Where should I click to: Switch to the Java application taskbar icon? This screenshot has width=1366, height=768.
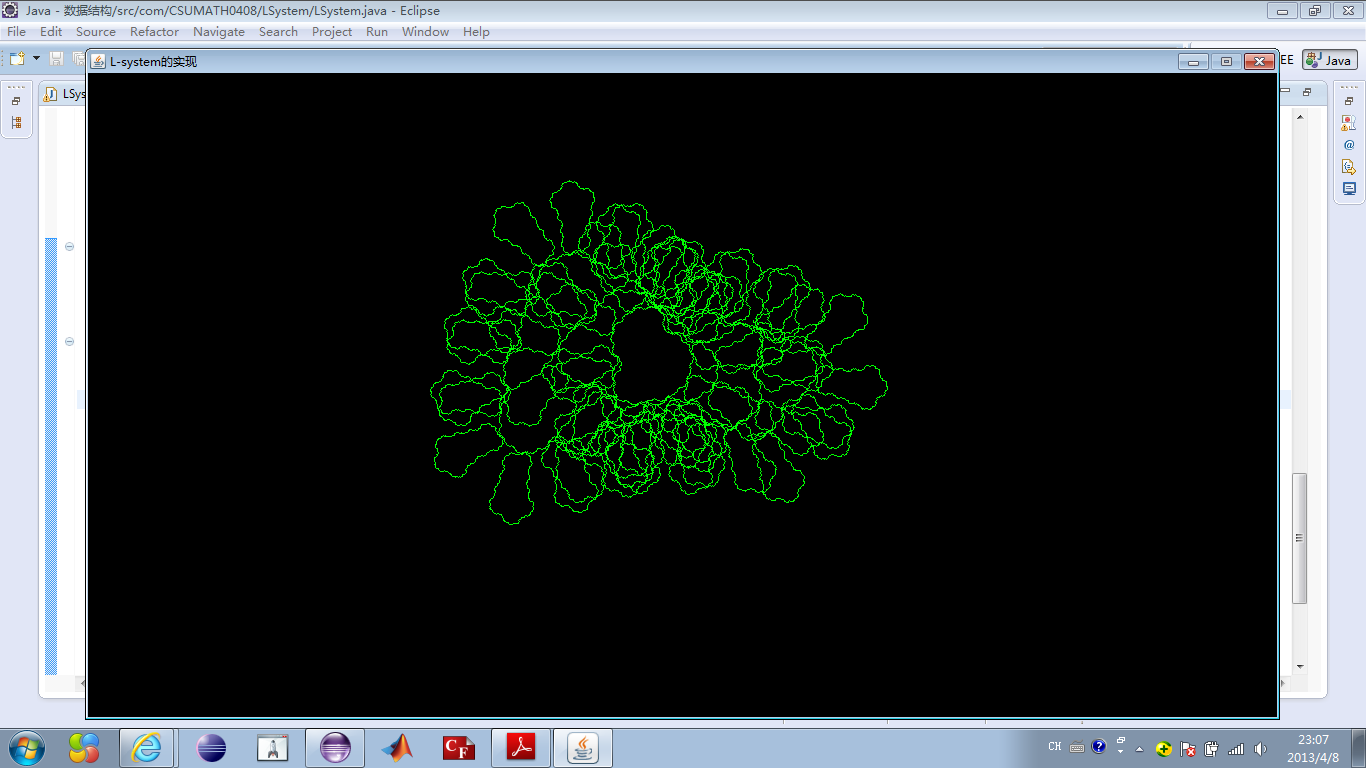[x=583, y=747]
